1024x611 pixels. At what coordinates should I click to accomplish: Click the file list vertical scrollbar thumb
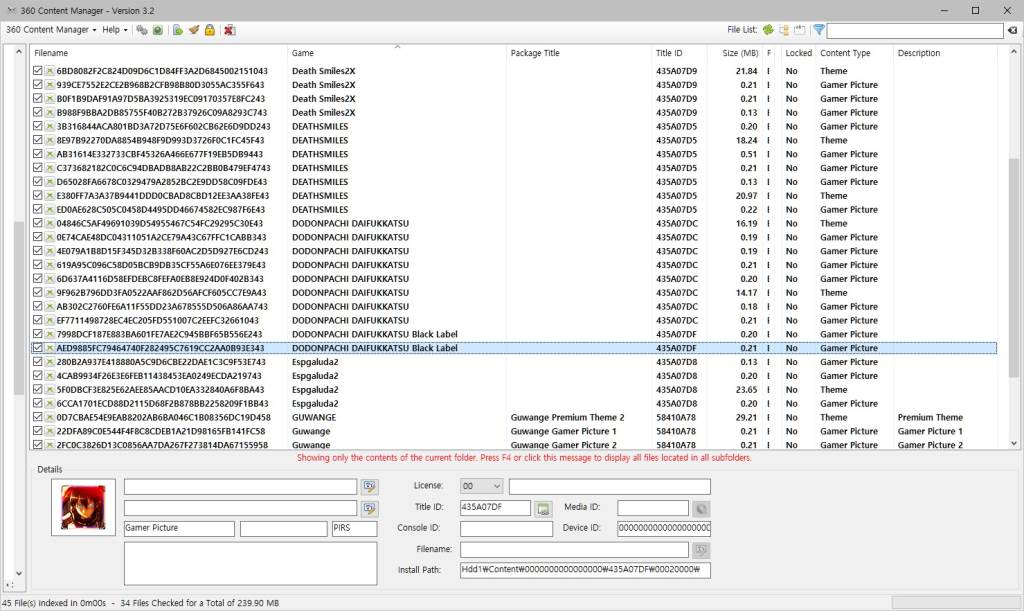pos(1013,268)
